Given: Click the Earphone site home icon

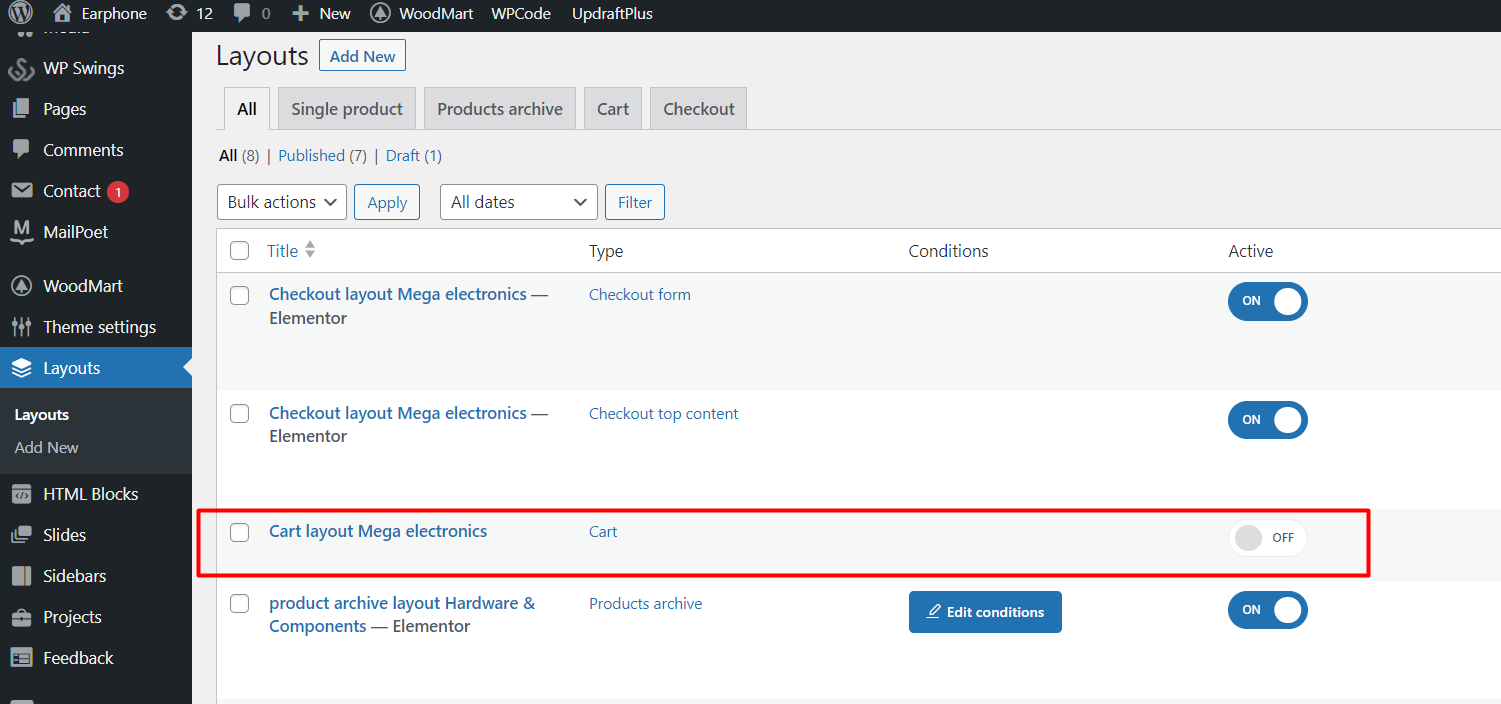Looking at the screenshot, I should [x=62, y=13].
